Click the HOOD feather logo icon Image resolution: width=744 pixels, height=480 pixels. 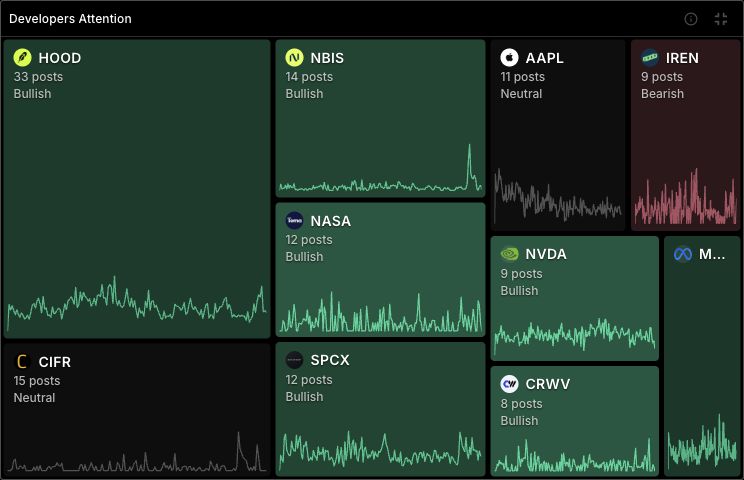(22, 58)
